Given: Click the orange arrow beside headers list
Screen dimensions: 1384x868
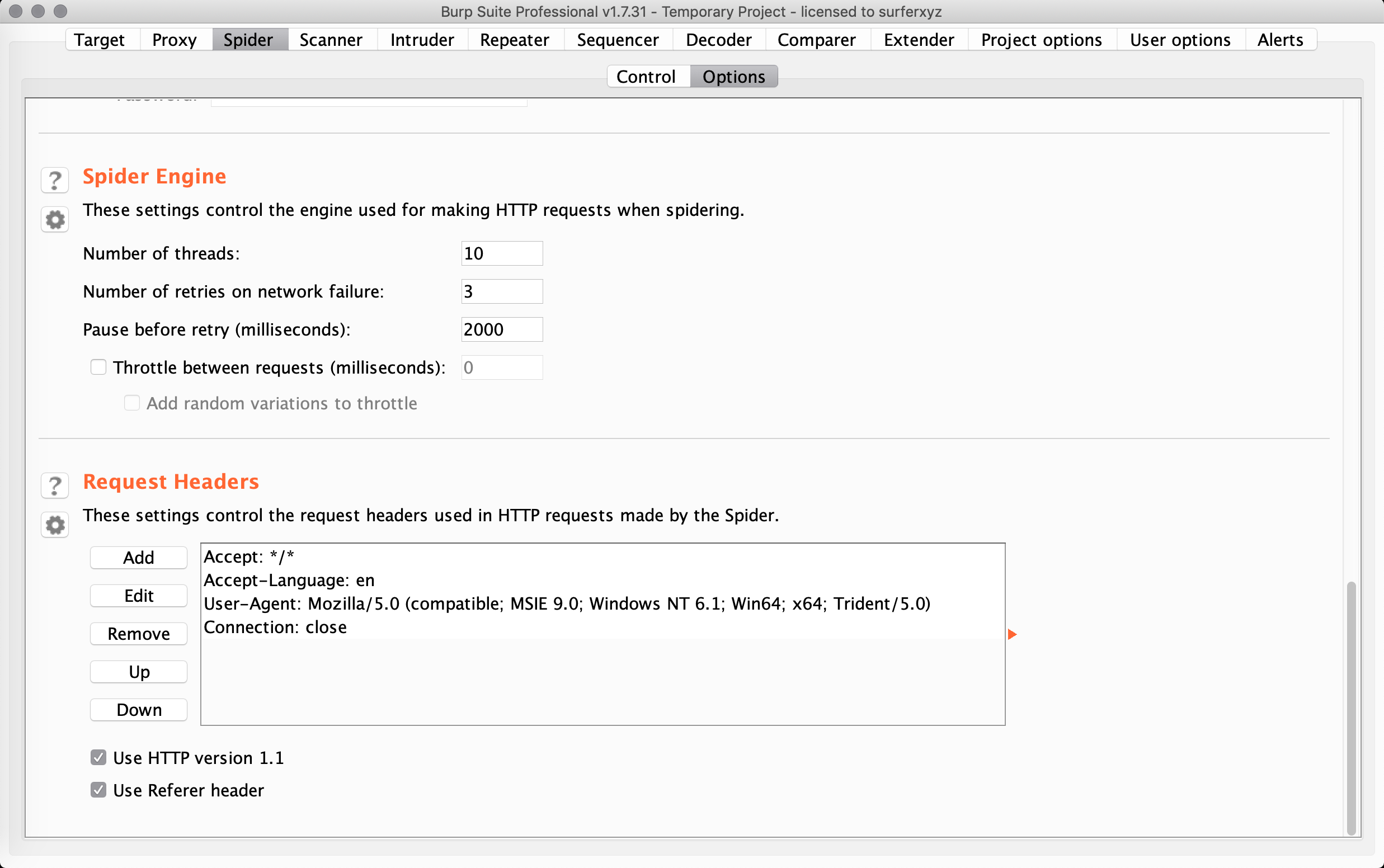Looking at the screenshot, I should click(x=1012, y=634).
